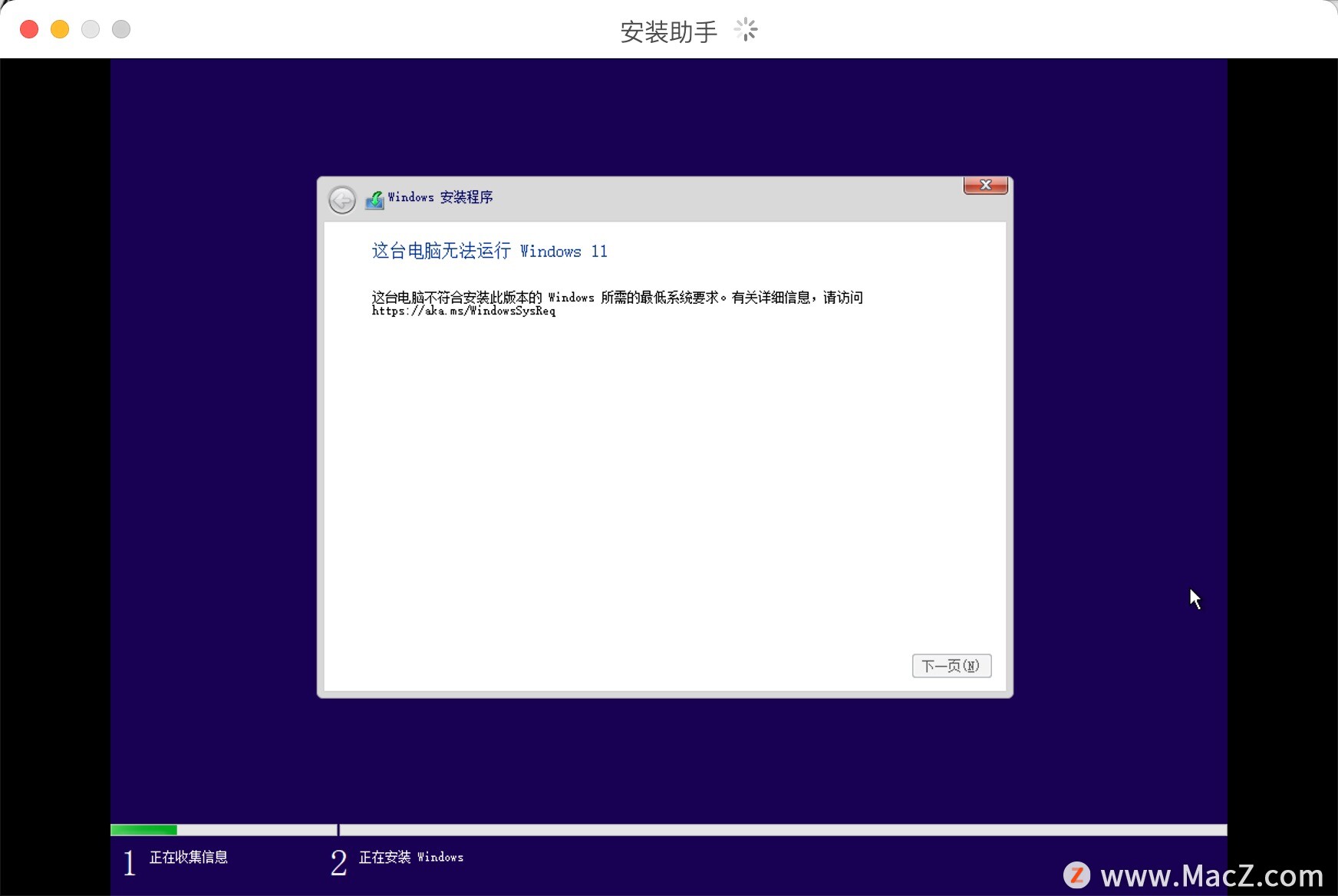
Task: Click the 安装助手 title bar text
Action: click(x=668, y=29)
